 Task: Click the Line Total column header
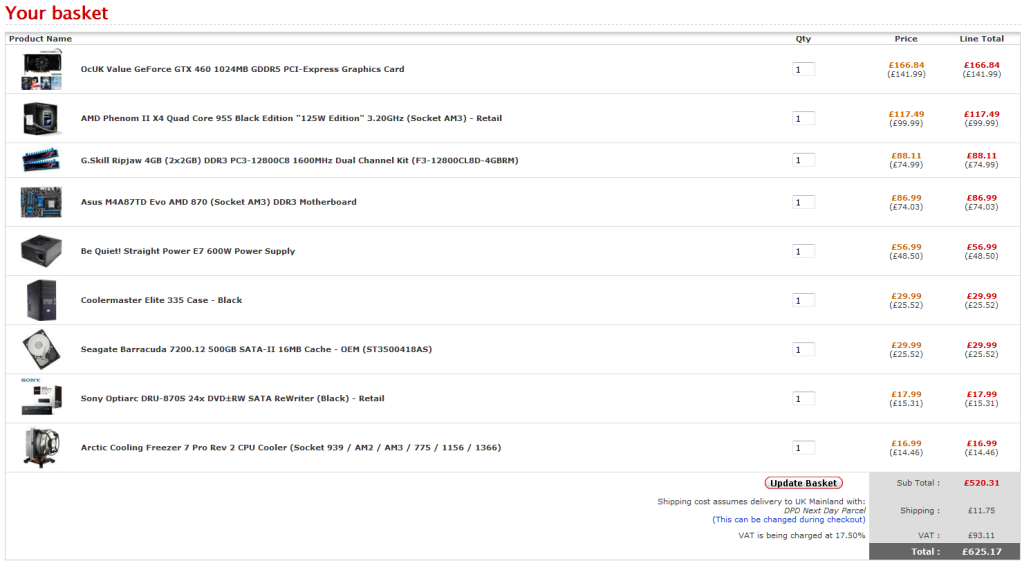click(x=982, y=38)
